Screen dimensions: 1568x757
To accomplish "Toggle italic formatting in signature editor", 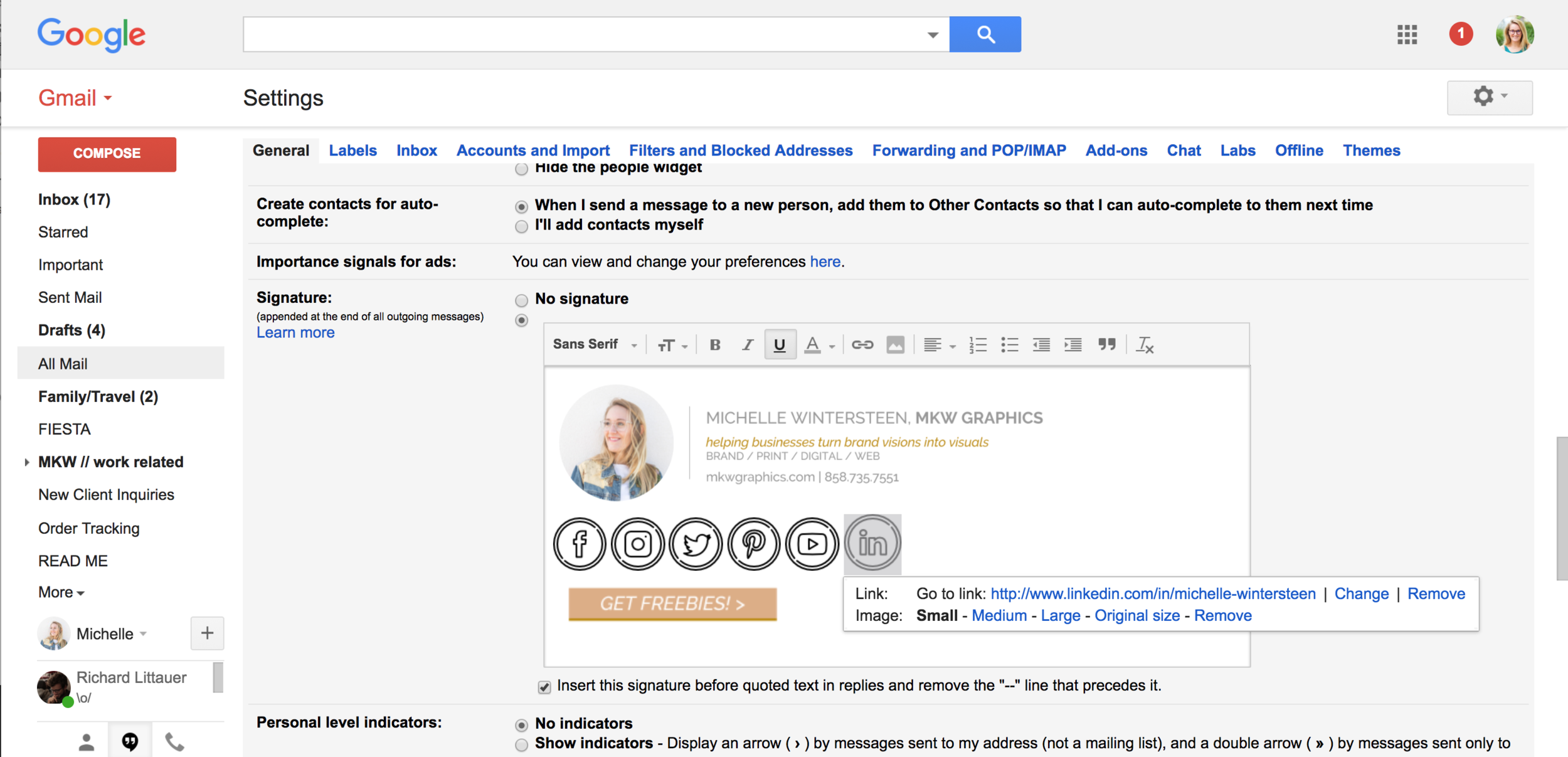I will pos(747,345).
